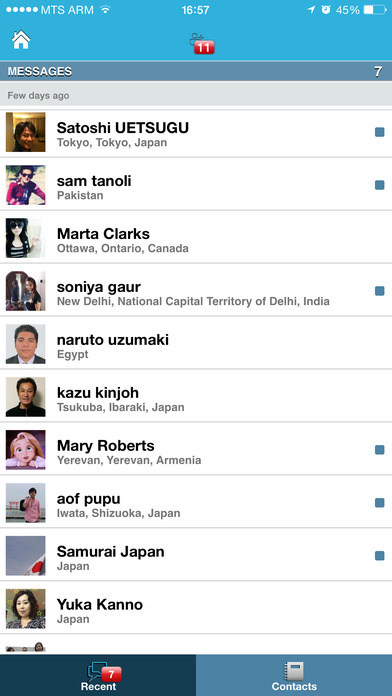Screen dimensions: 392x696
Task: Tap the Home icon
Action: coord(21,40)
